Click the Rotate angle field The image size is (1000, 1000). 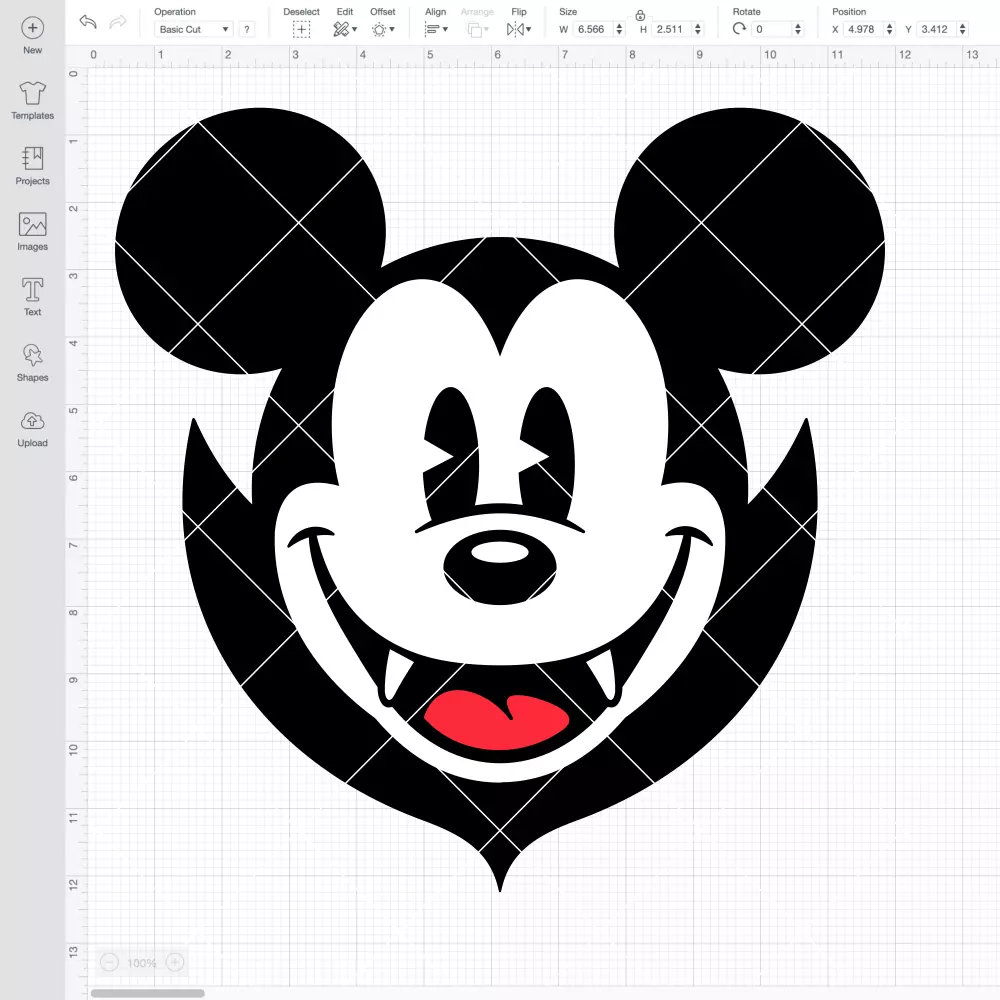click(771, 29)
